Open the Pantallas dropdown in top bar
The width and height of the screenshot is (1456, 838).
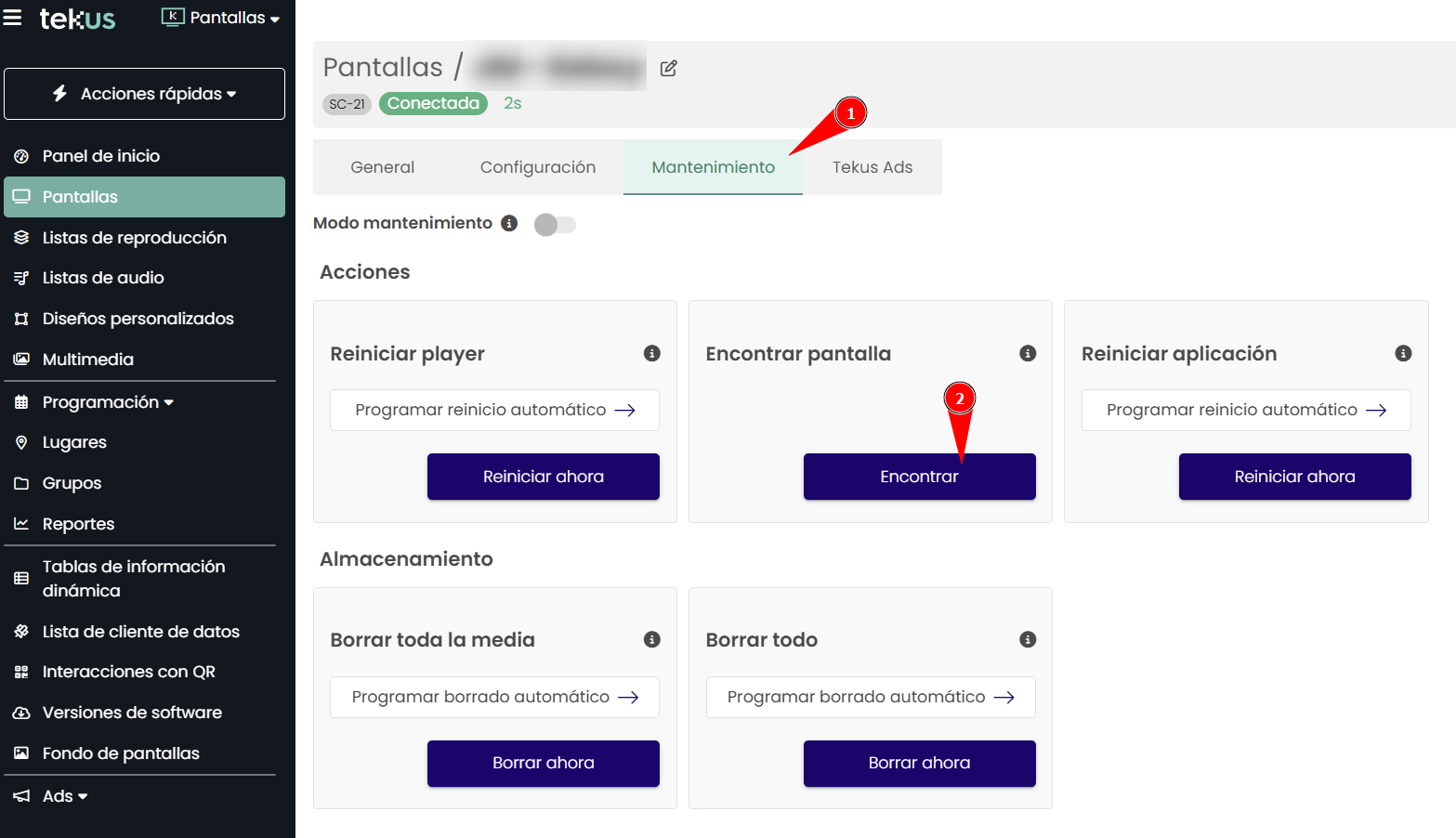click(x=221, y=18)
